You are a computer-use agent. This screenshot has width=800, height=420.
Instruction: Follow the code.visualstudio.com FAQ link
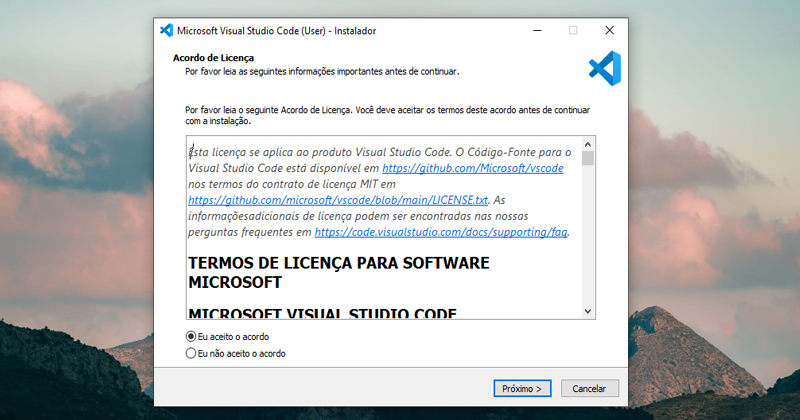click(x=441, y=232)
